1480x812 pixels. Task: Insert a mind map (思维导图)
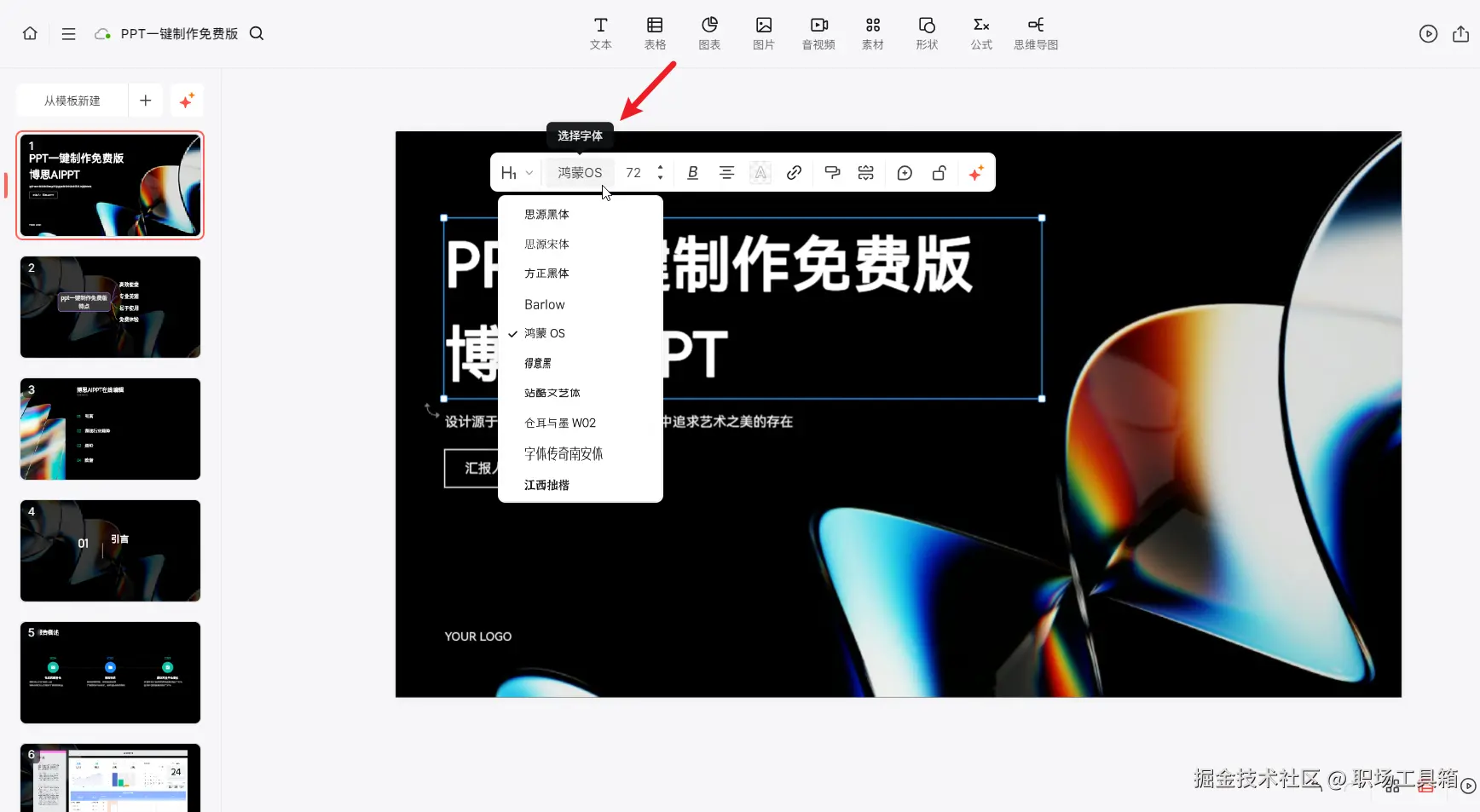1036,33
